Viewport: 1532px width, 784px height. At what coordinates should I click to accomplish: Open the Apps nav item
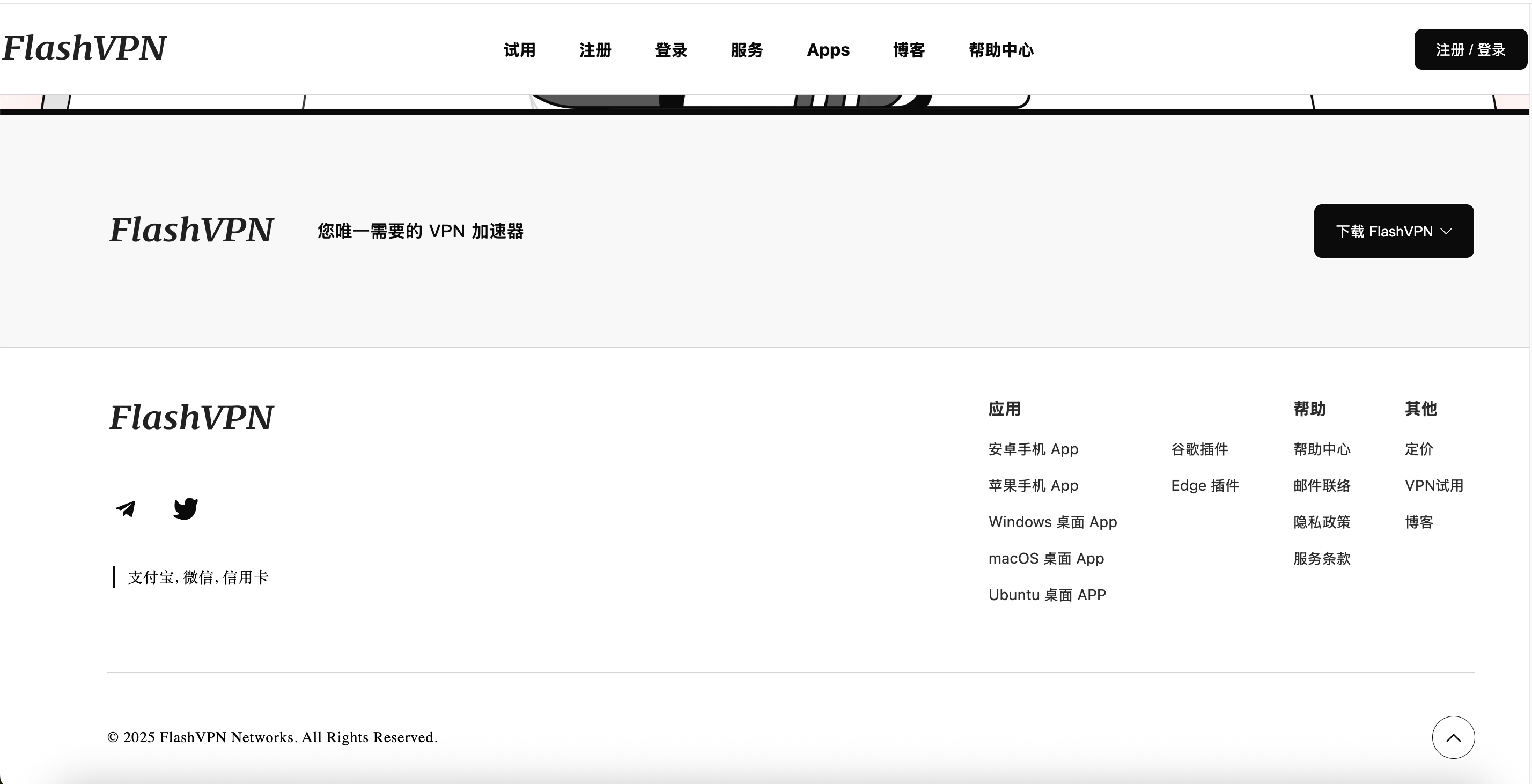[828, 50]
